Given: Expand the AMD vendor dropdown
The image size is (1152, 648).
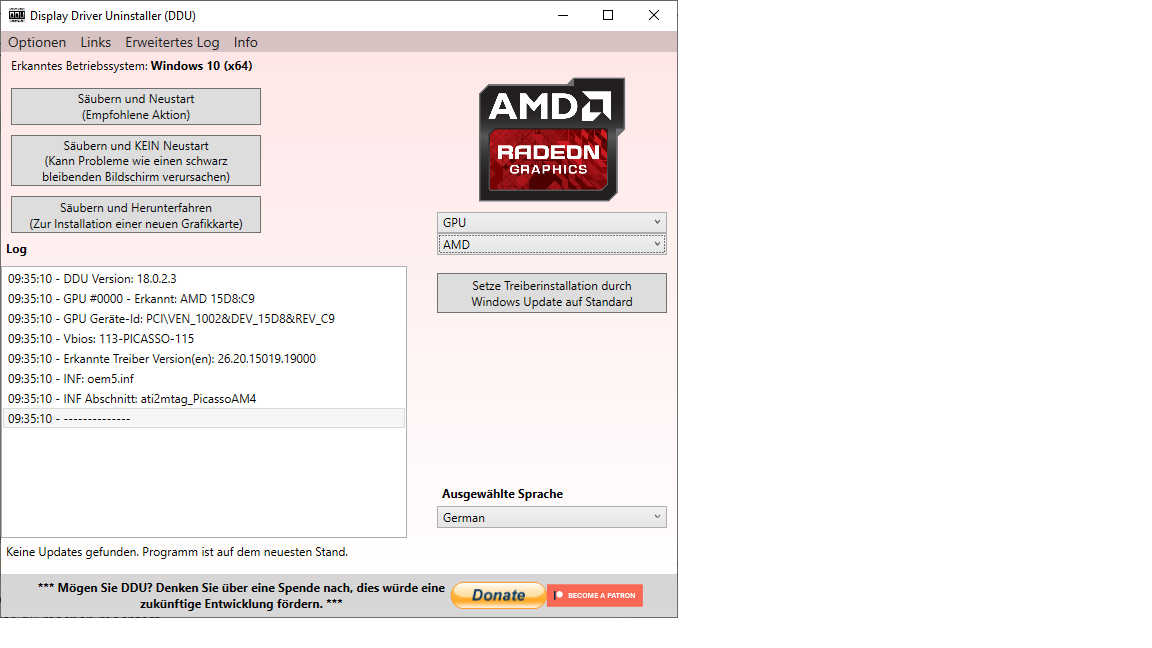Looking at the screenshot, I should tap(552, 244).
